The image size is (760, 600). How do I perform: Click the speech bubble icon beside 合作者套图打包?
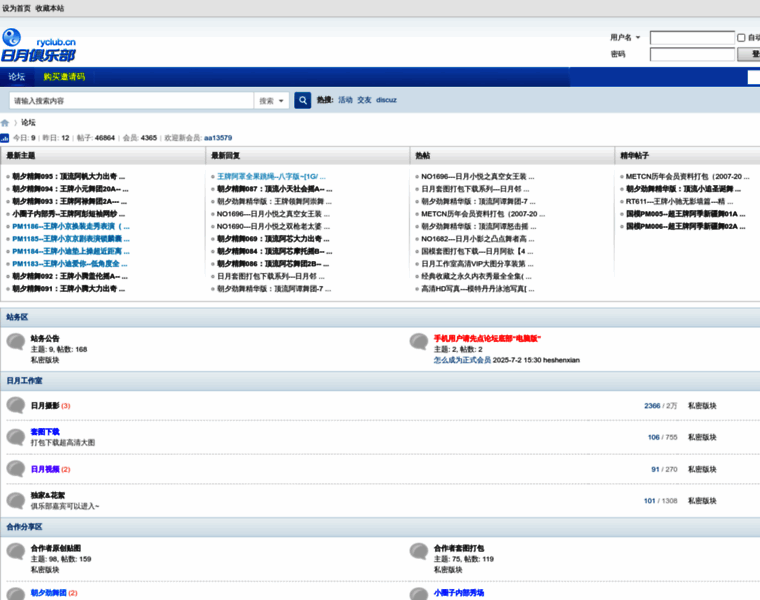point(419,552)
